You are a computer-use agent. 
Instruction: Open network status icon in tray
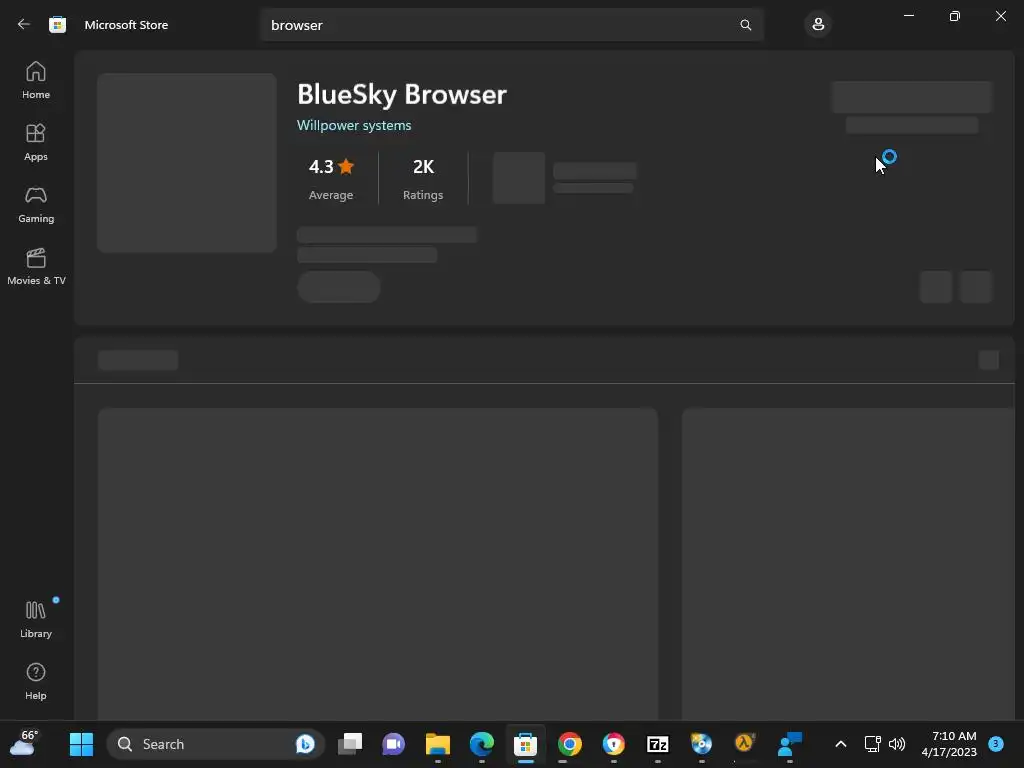[872, 744]
